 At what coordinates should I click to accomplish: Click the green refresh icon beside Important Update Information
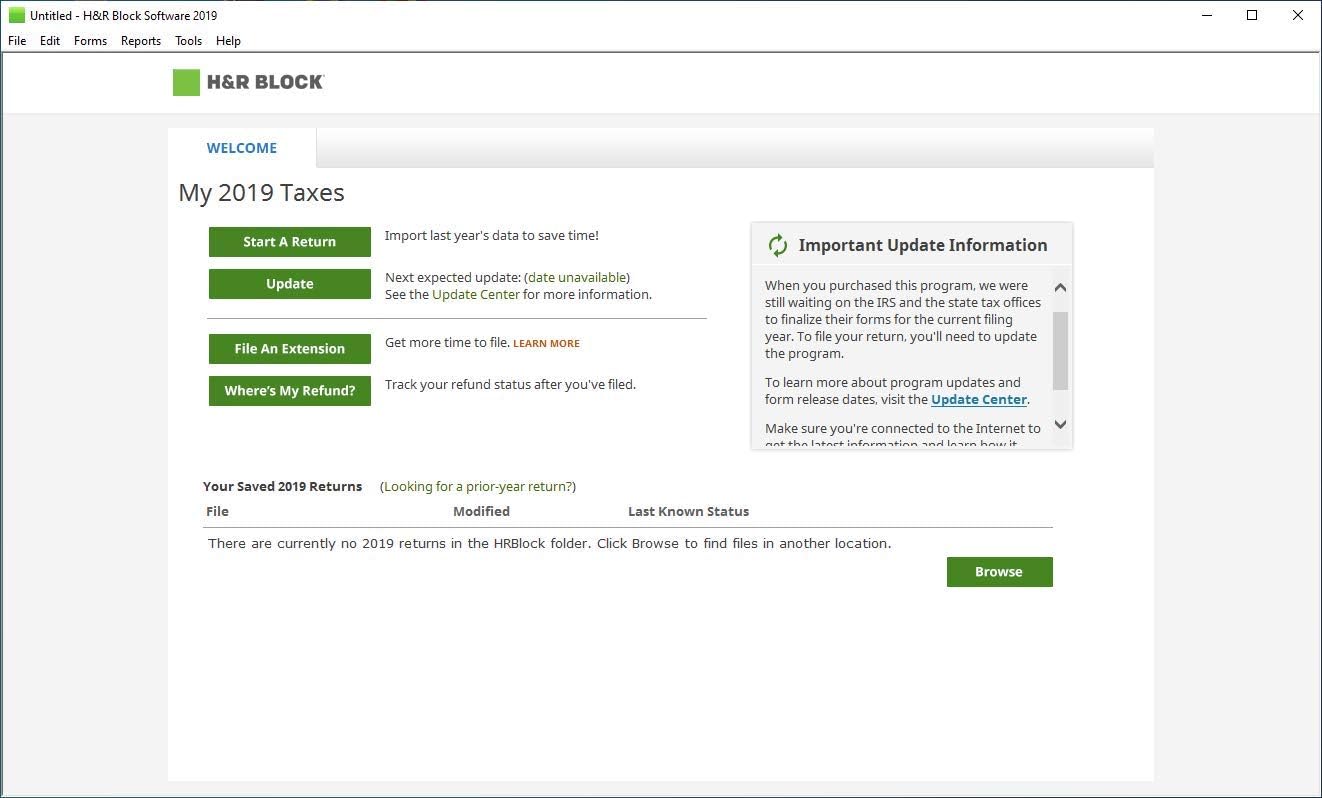point(777,245)
